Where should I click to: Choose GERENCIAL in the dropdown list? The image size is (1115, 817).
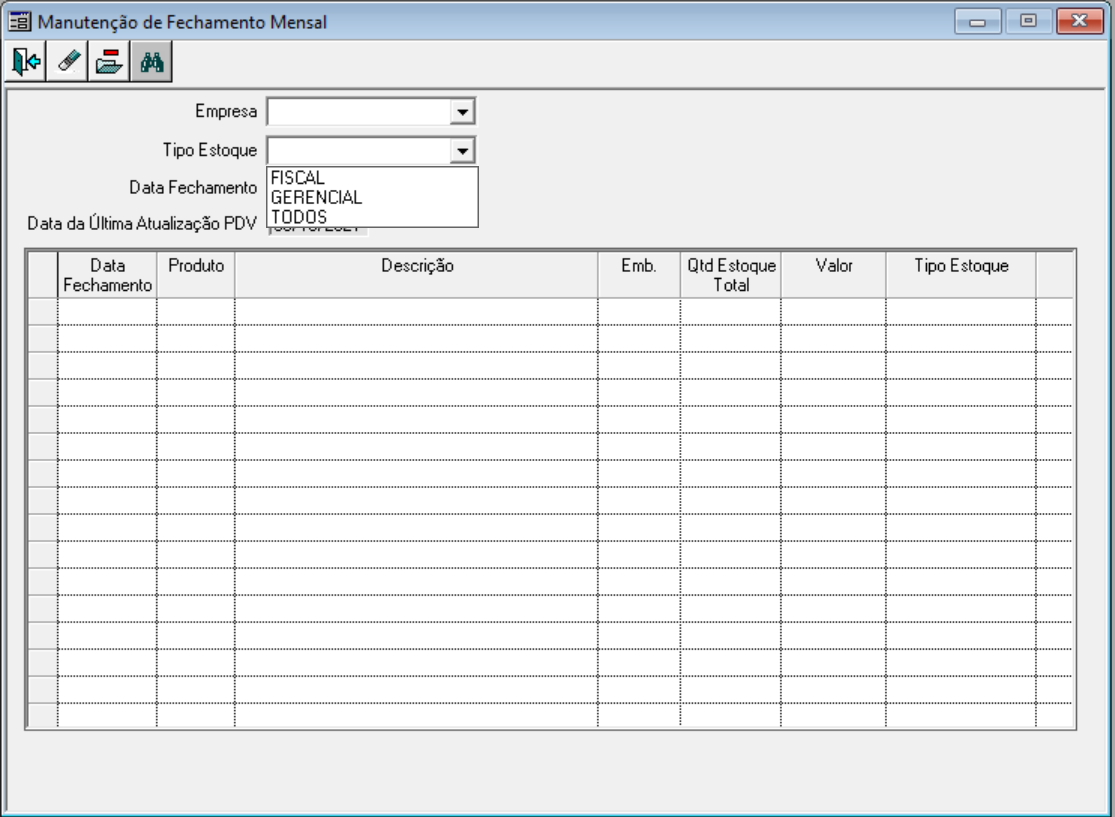click(x=372, y=197)
